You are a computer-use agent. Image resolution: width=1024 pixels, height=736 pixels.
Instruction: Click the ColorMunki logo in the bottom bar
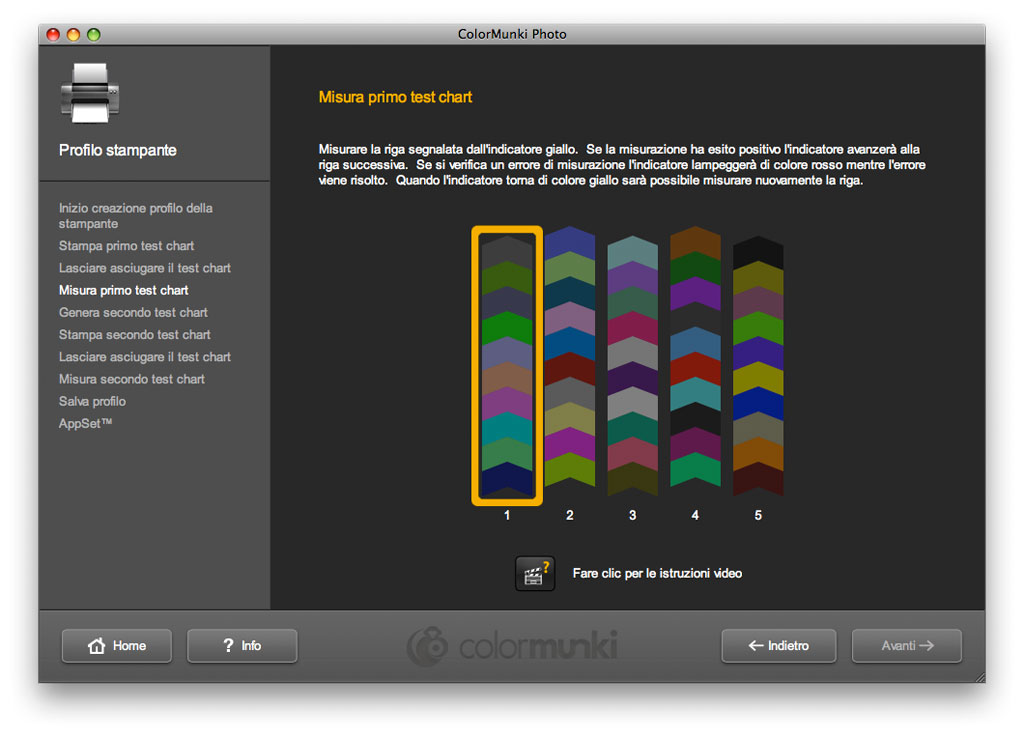coord(511,646)
